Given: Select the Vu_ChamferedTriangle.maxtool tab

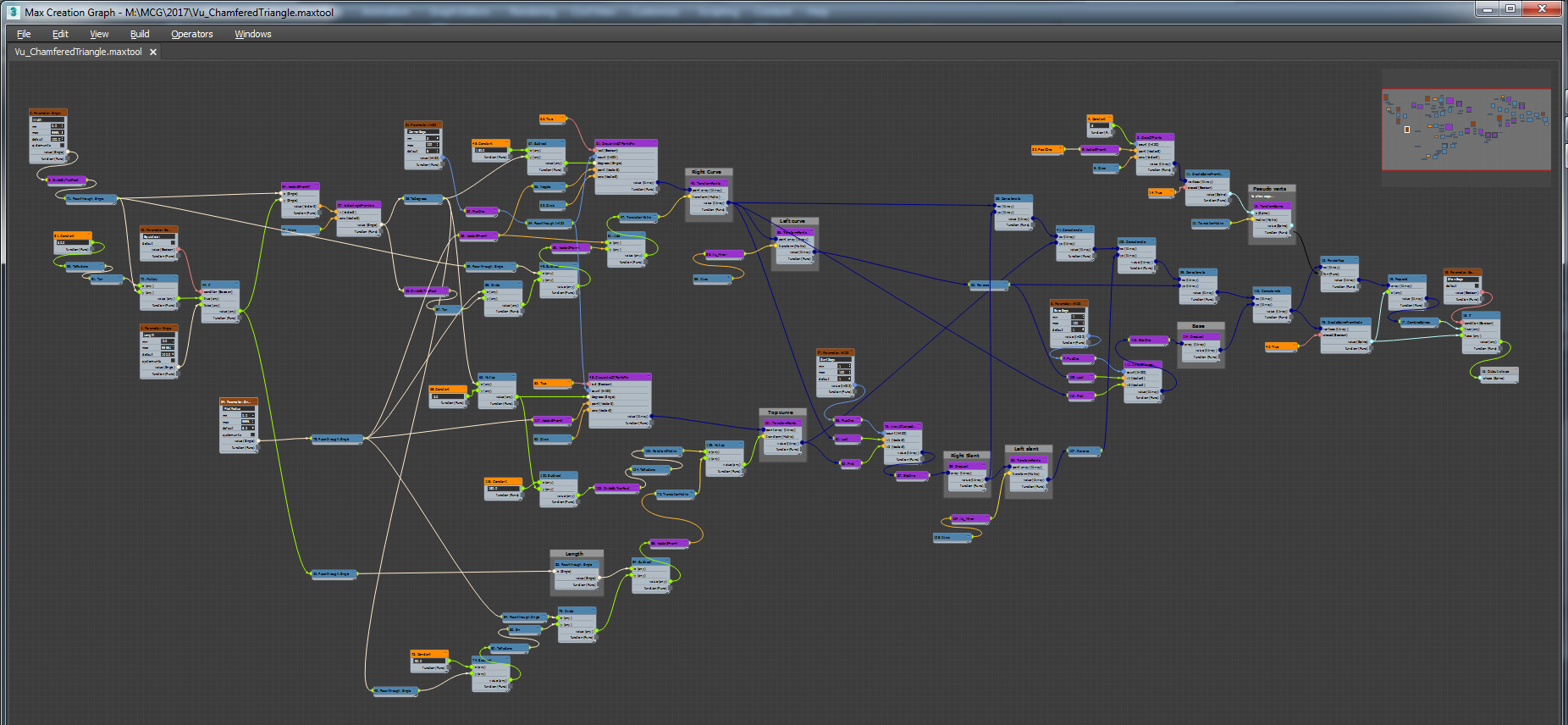Looking at the screenshot, I should click(x=78, y=53).
